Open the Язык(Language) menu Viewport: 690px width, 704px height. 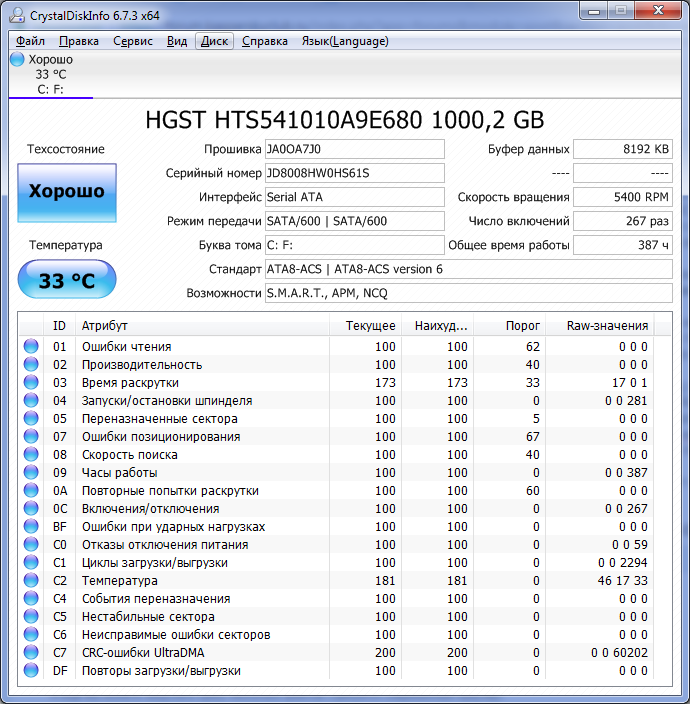pyautogui.click(x=345, y=41)
